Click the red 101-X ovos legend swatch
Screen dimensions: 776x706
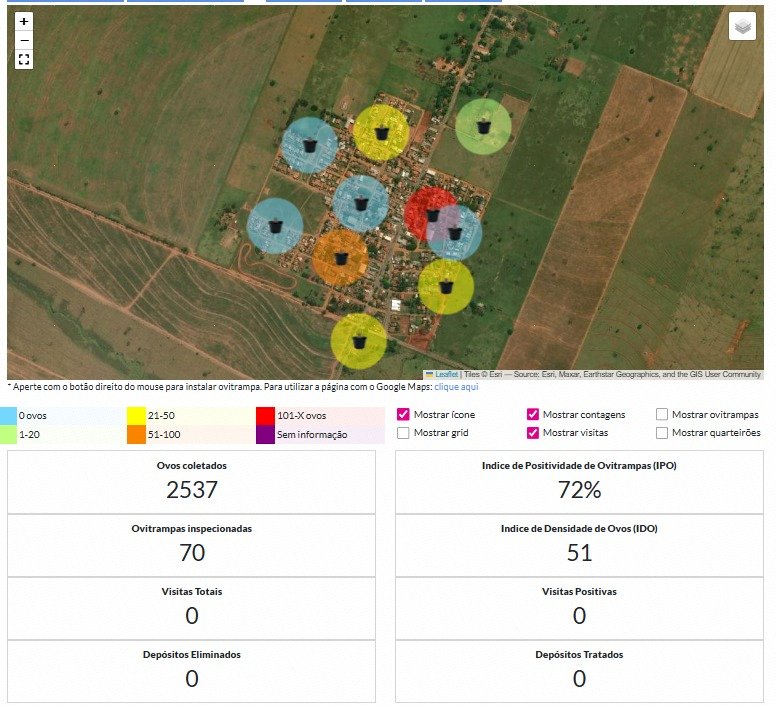265,415
